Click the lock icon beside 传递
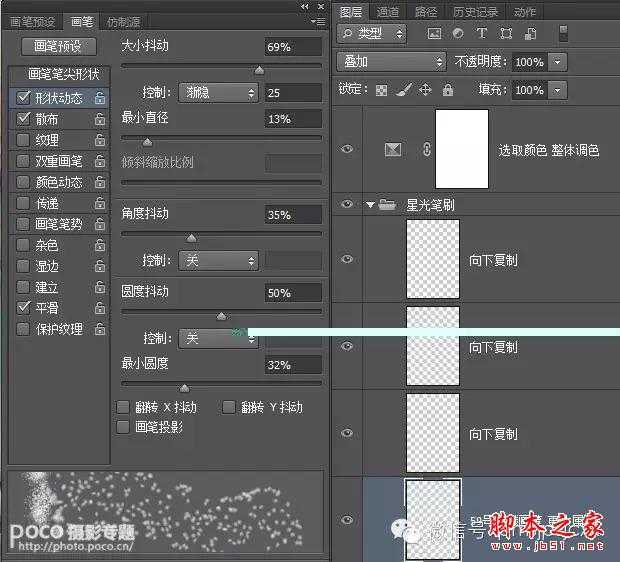 (100, 203)
